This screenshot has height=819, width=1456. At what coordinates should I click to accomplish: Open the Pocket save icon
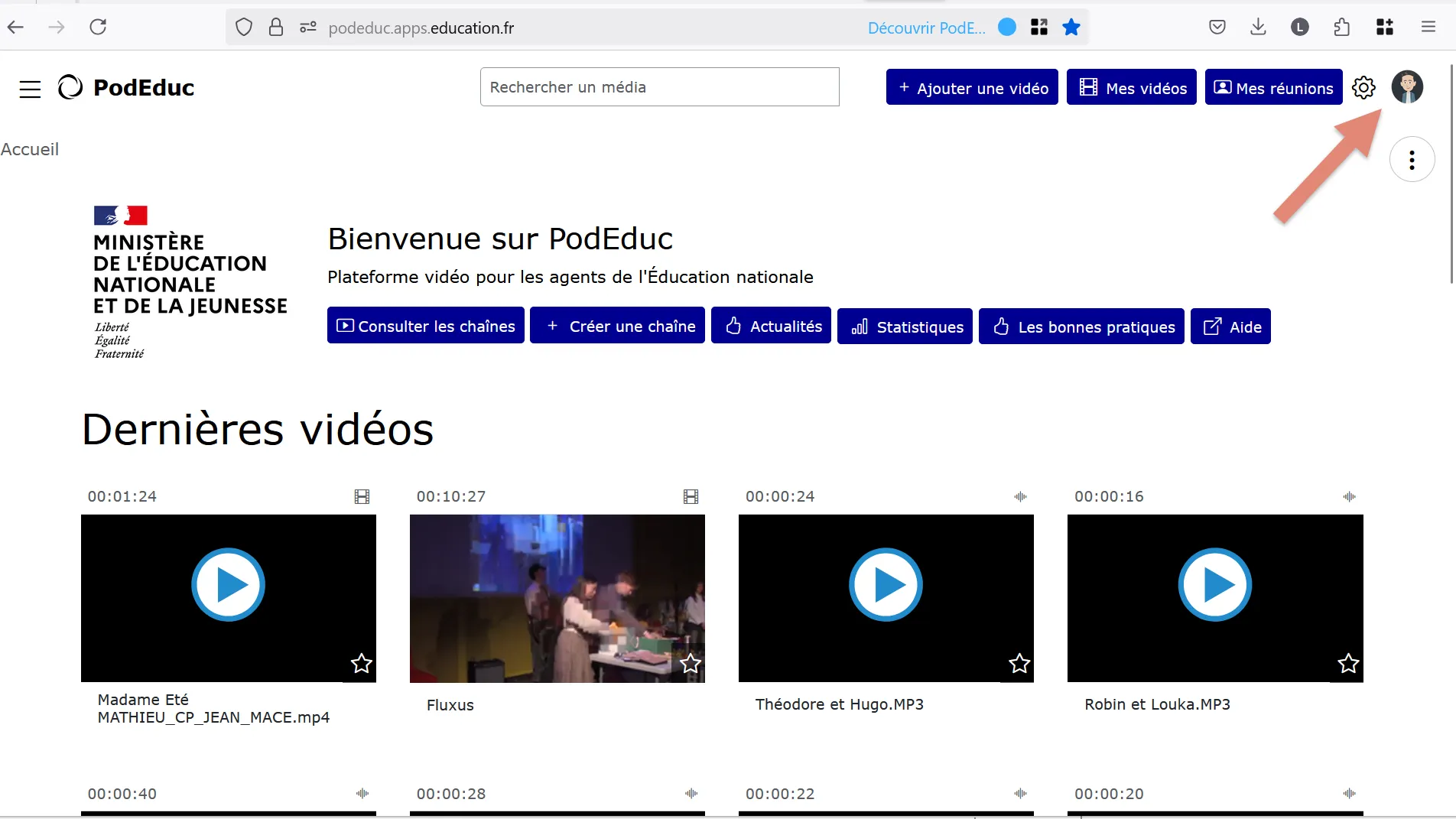coord(1217,28)
